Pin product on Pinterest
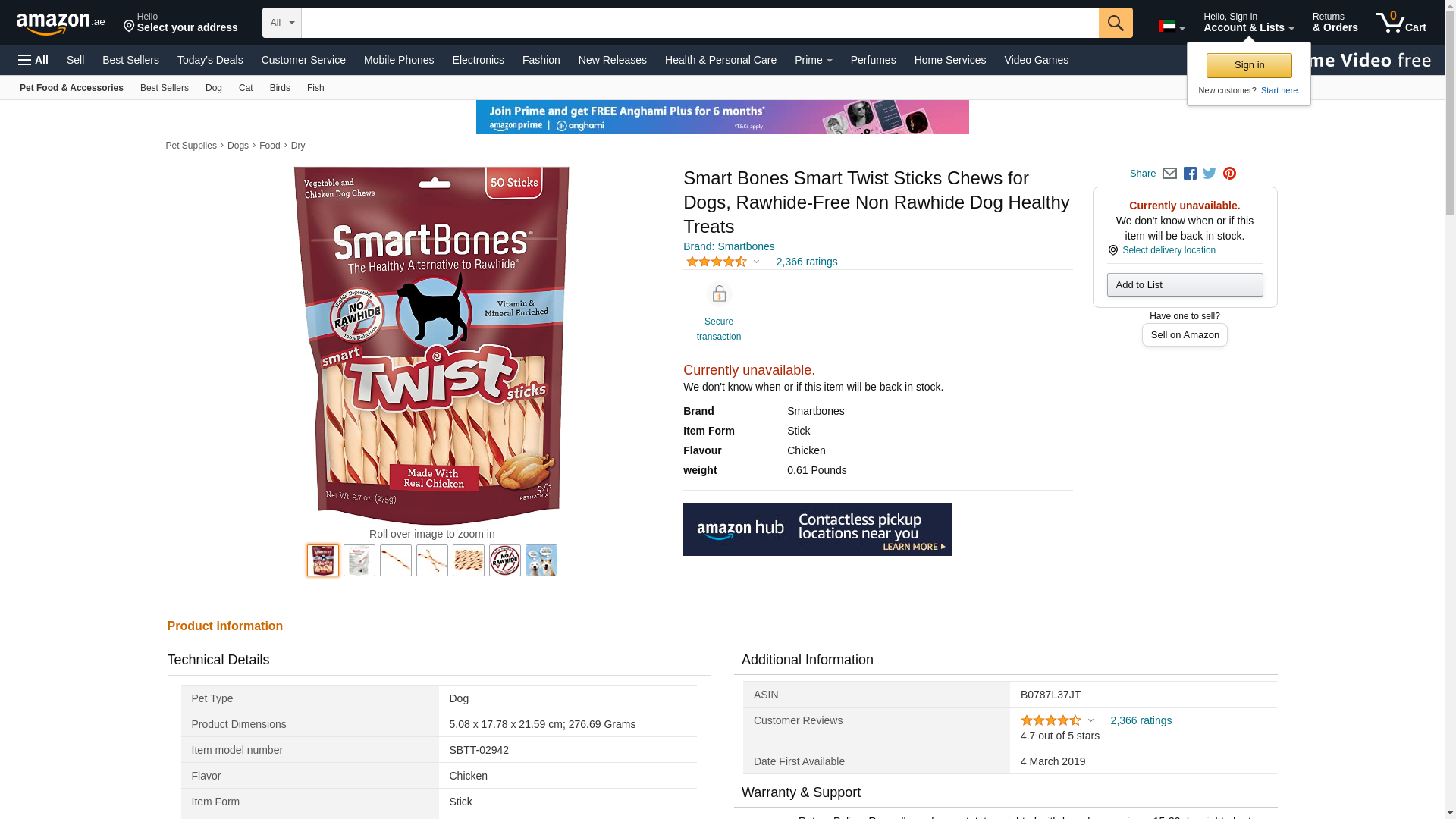Image resolution: width=1456 pixels, height=819 pixels. (1229, 174)
